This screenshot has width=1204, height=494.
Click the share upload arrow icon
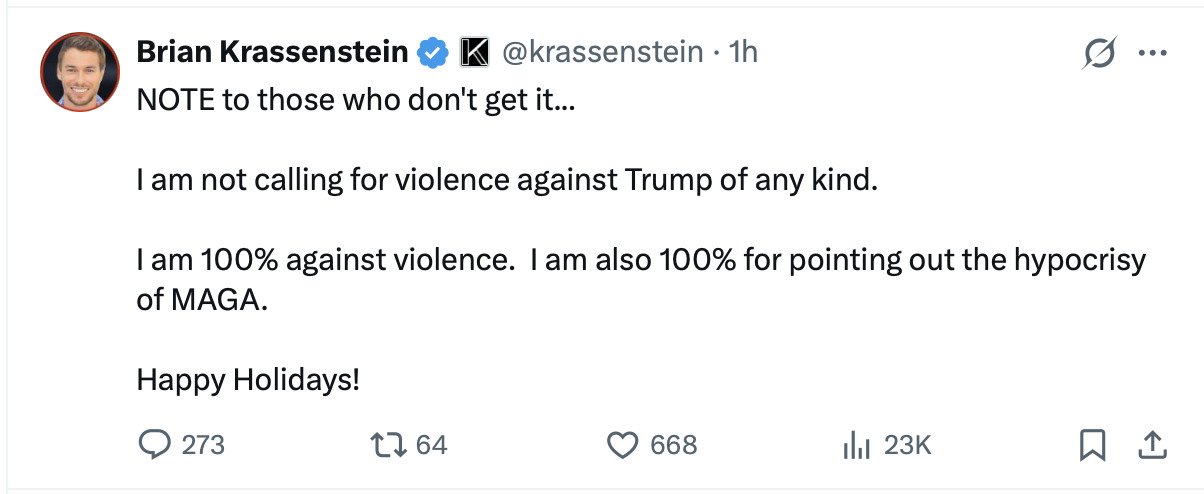1152,444
